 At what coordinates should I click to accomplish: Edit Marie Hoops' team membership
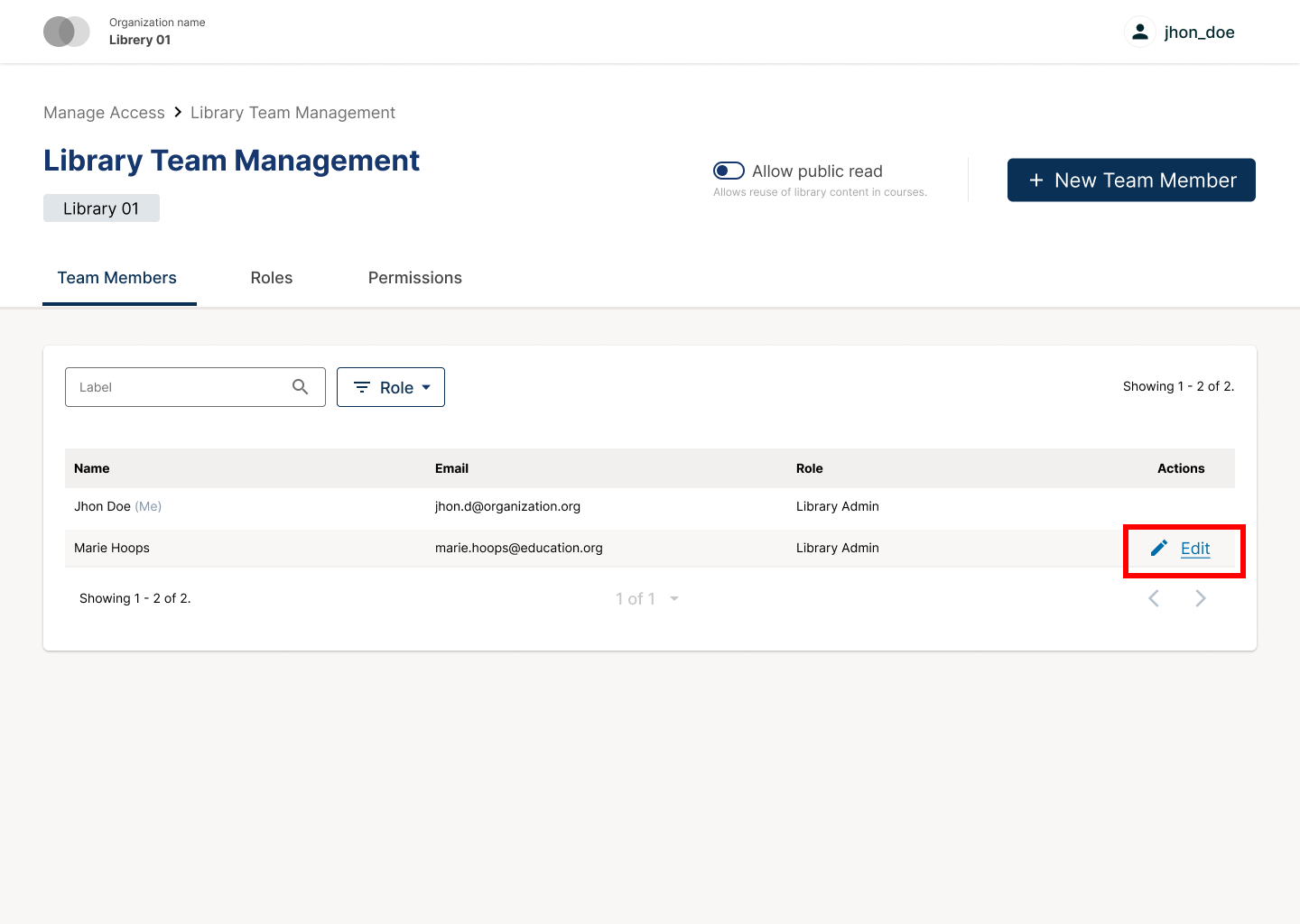click(x=1194, y=548)
